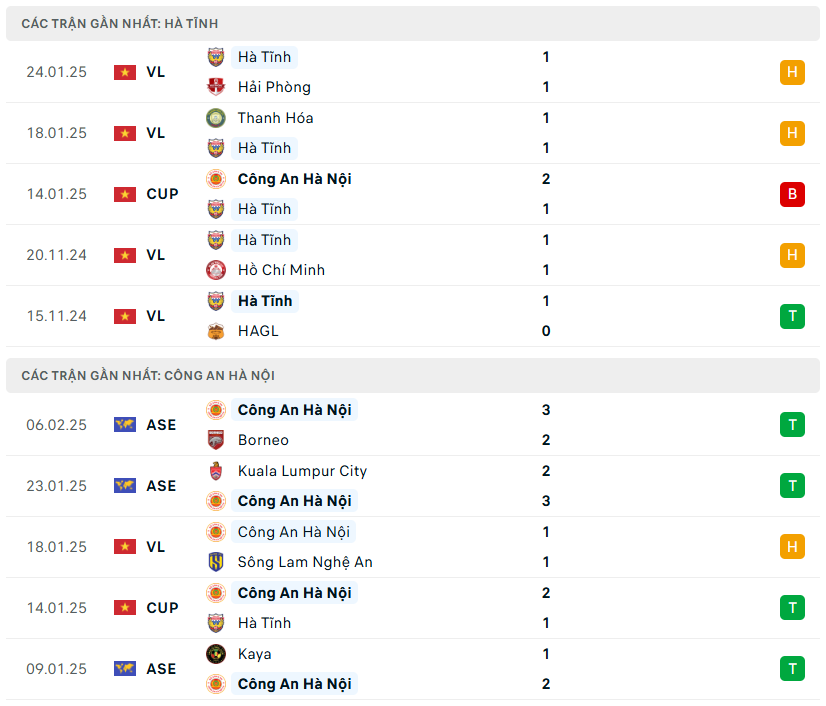This screenshot has height=706, width=826.
Task: Click the Hồ Chí Minh club crest icon
Action: [216, 270]
